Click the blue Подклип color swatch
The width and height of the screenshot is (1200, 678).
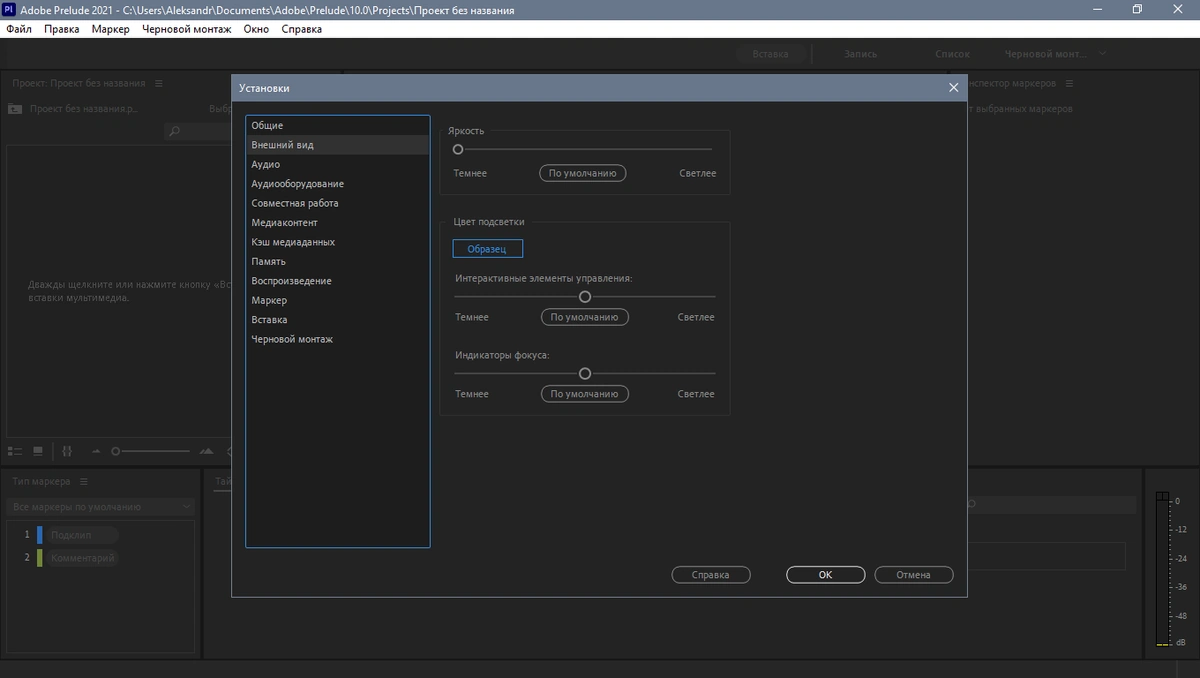[39, 535]
